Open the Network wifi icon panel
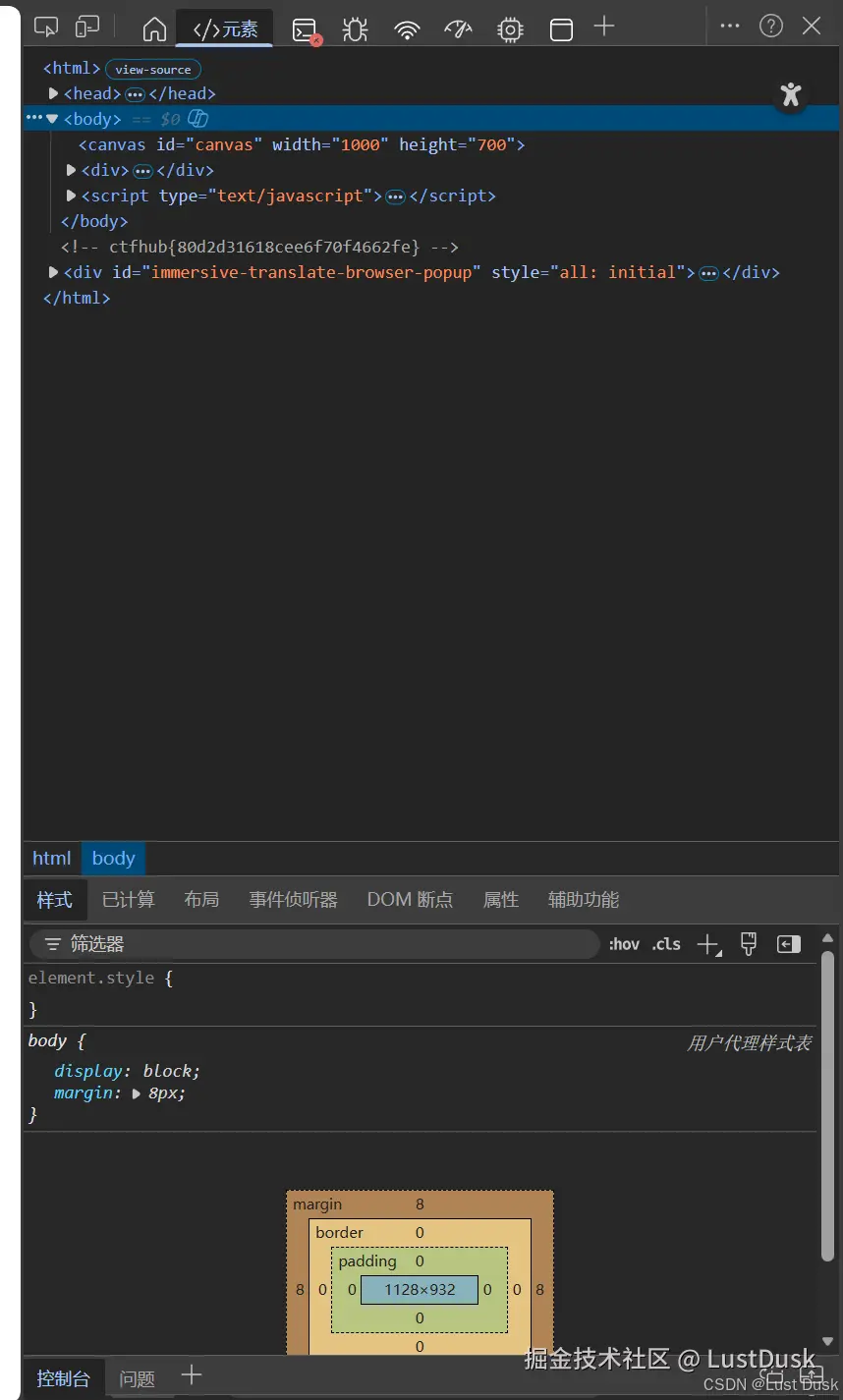The height and width of the screenshot is (1400, 843). pyautogui.click(x=407, y=29)
